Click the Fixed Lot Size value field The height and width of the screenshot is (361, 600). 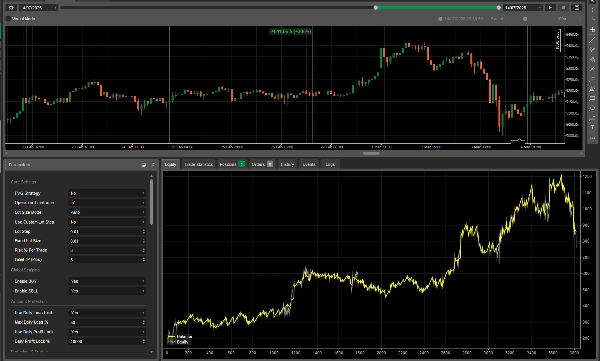[x=107, y=241]
